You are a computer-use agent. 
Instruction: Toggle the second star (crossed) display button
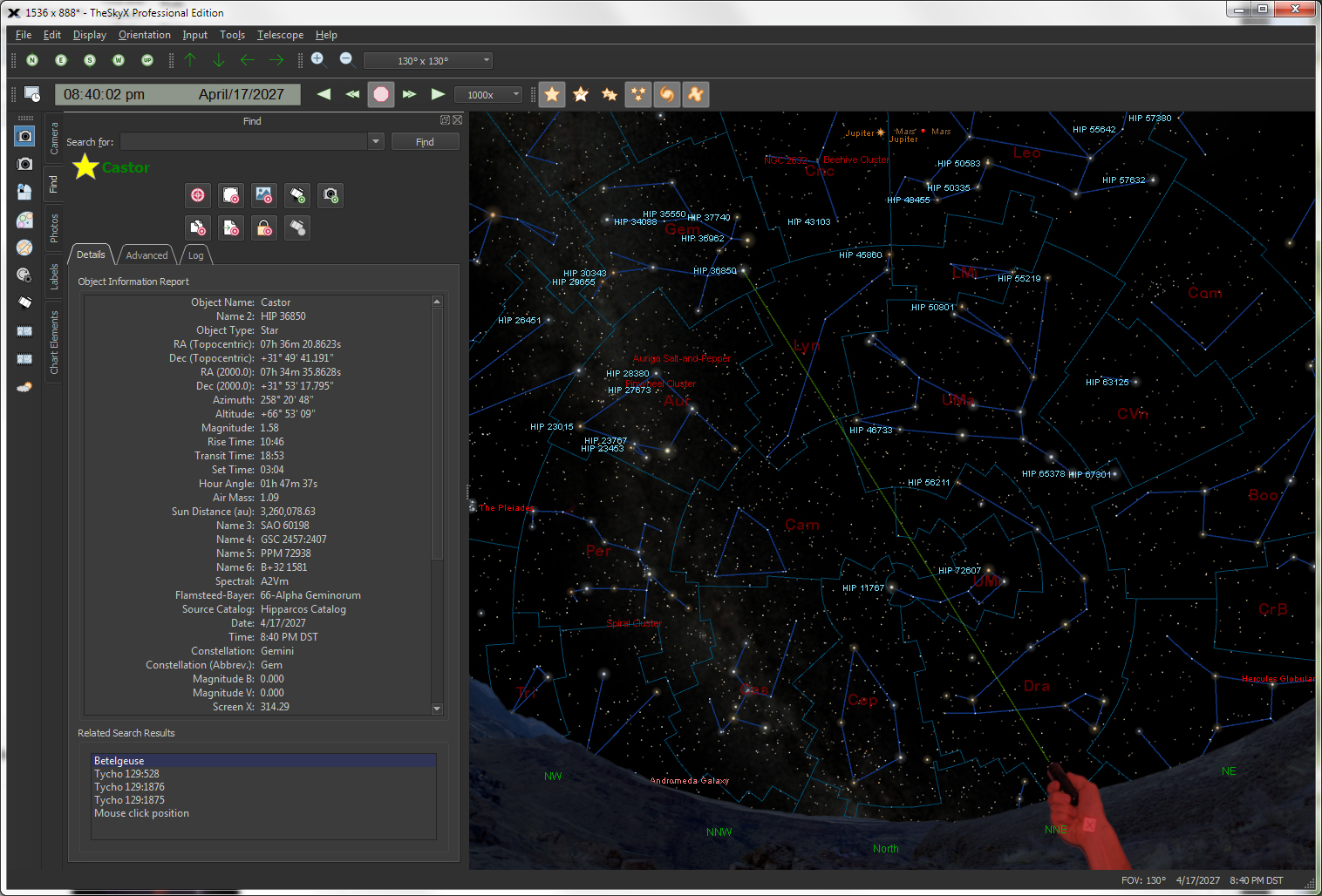[581, 94]
